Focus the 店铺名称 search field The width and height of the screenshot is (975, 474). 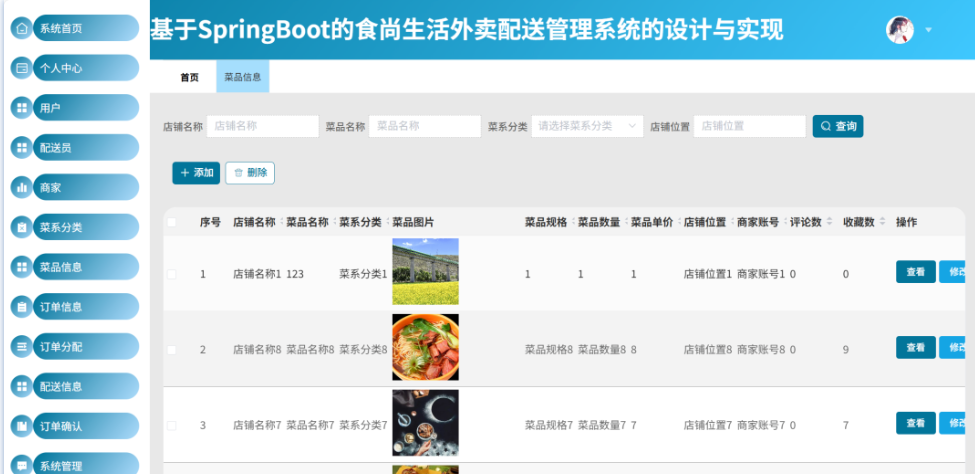(x=262, y=126)
